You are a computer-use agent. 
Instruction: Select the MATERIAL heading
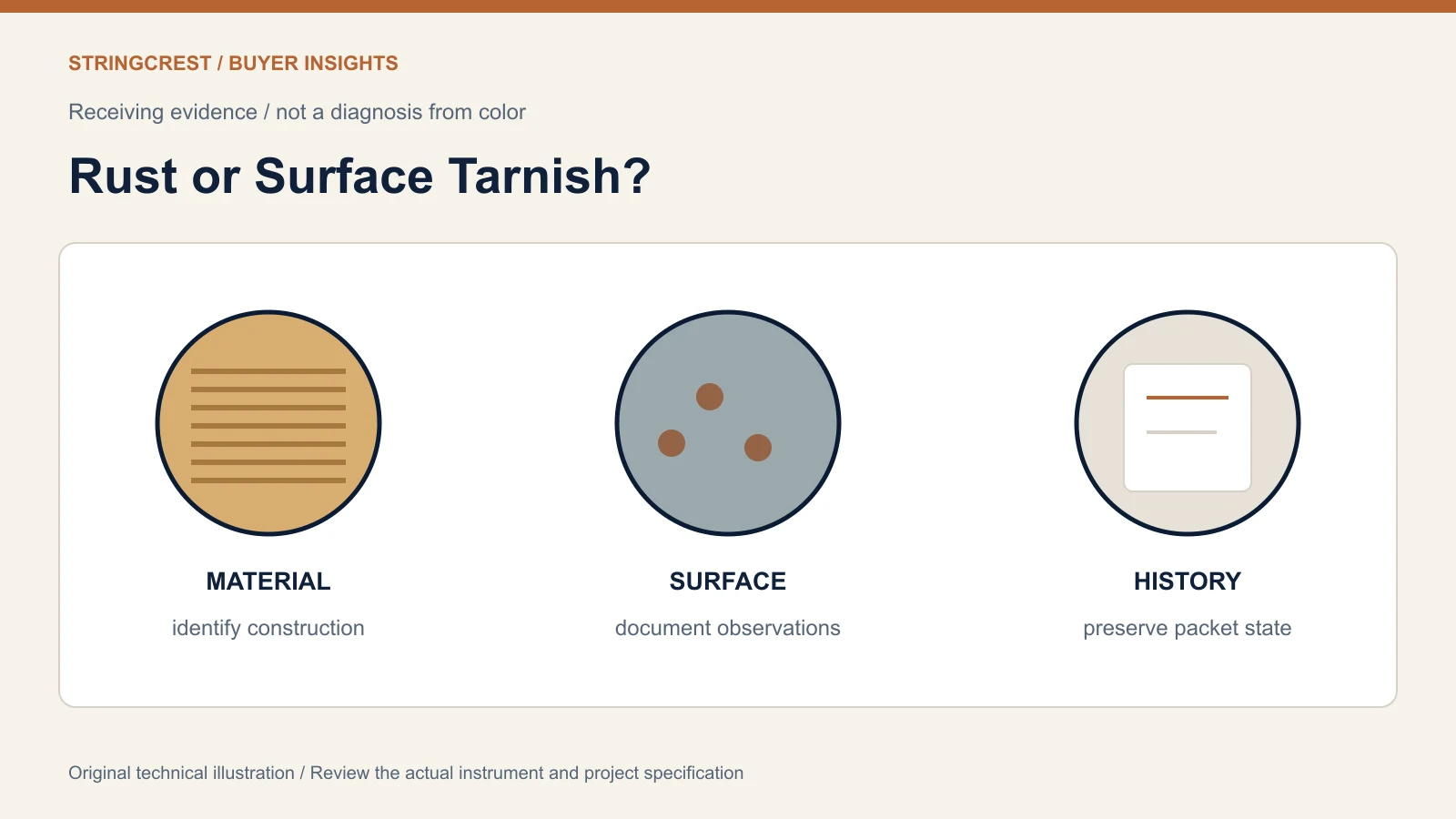[268, 581]
